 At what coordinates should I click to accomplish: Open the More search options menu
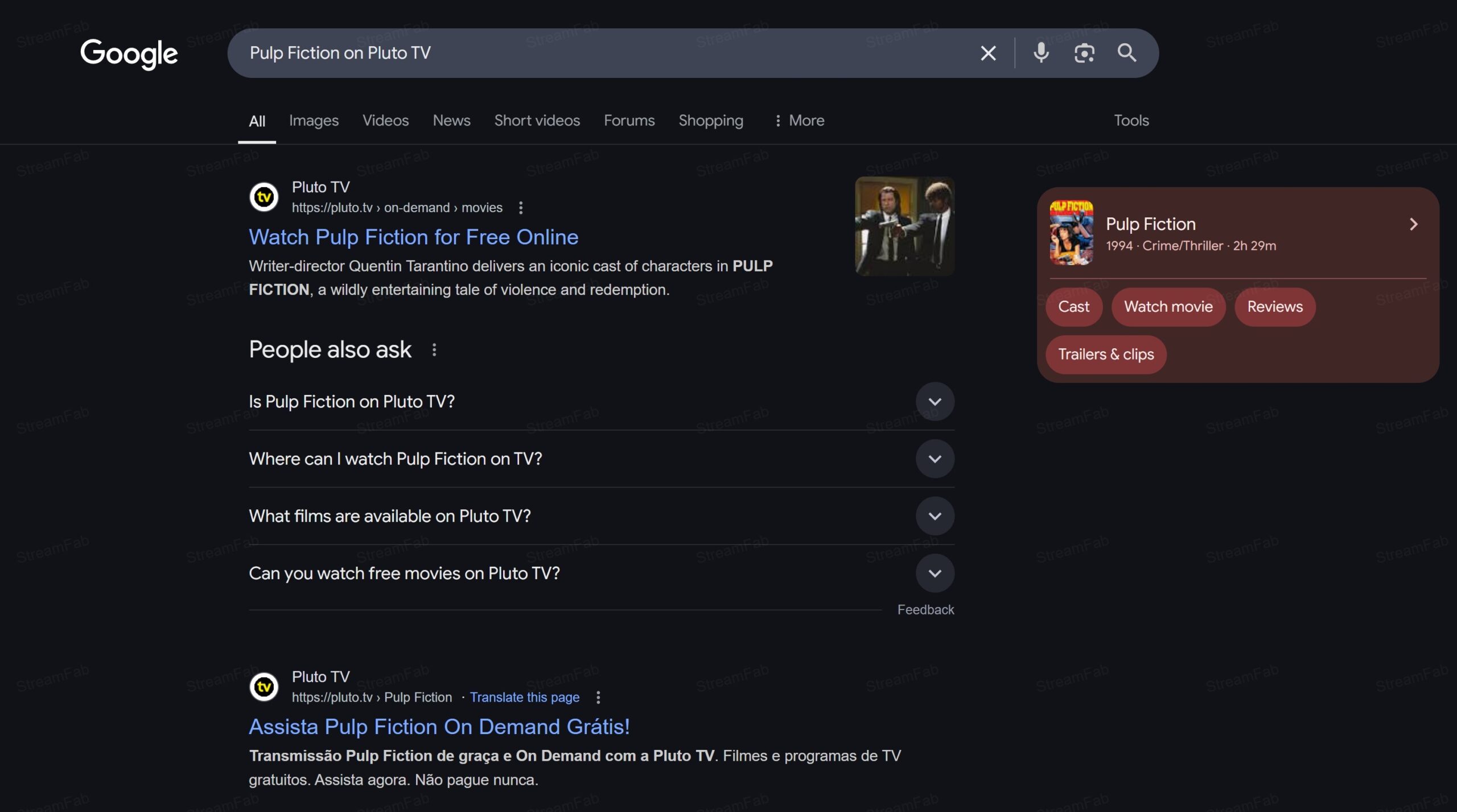click(x=799, y=120)
